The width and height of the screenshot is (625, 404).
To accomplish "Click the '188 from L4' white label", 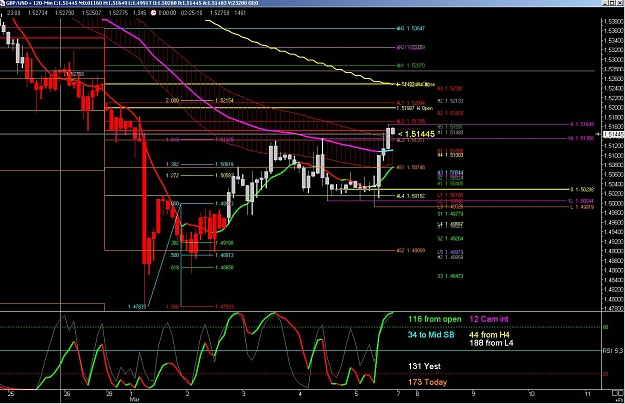I will [491, 343].
